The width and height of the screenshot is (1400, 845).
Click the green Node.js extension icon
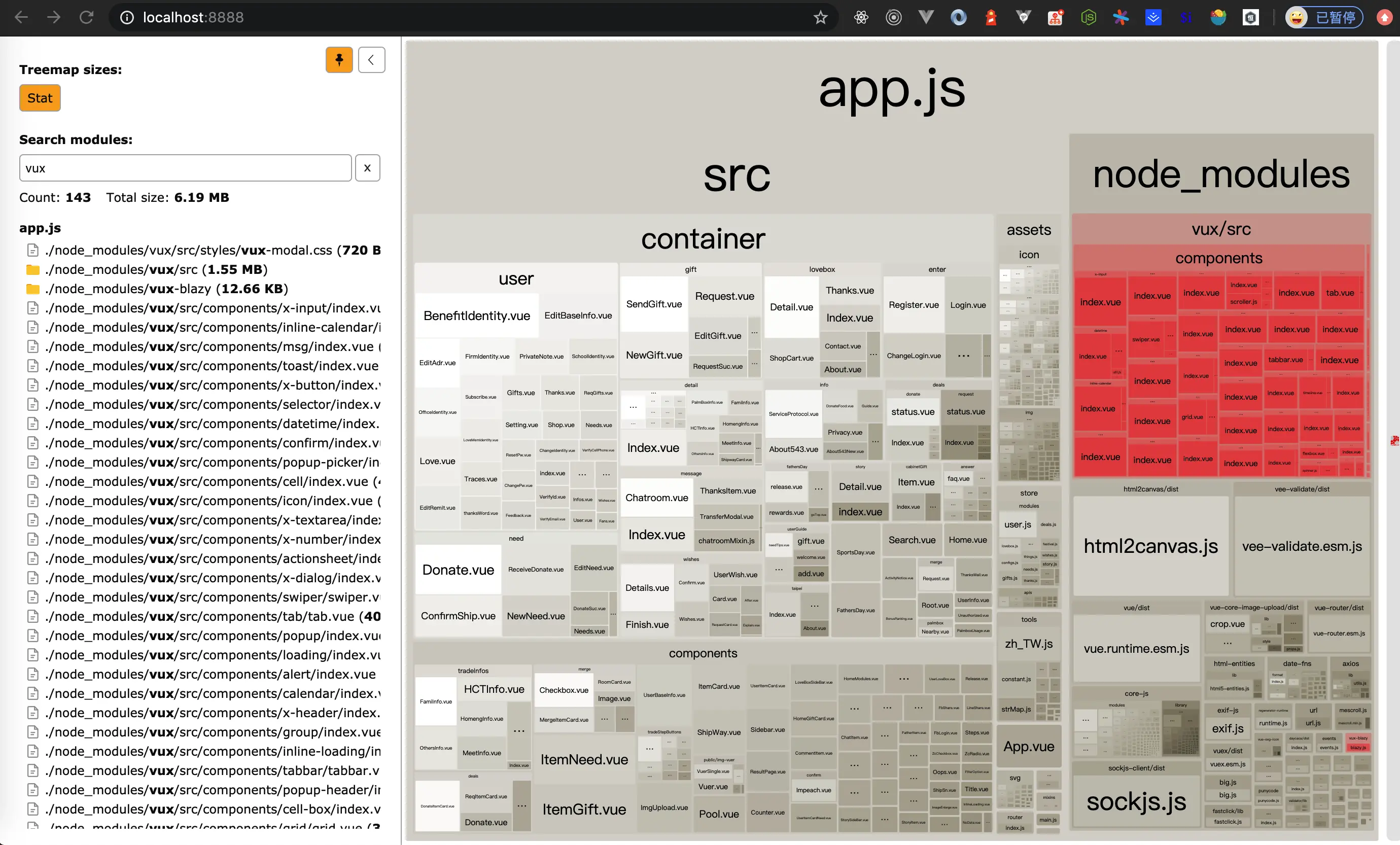pos(1088,18)
